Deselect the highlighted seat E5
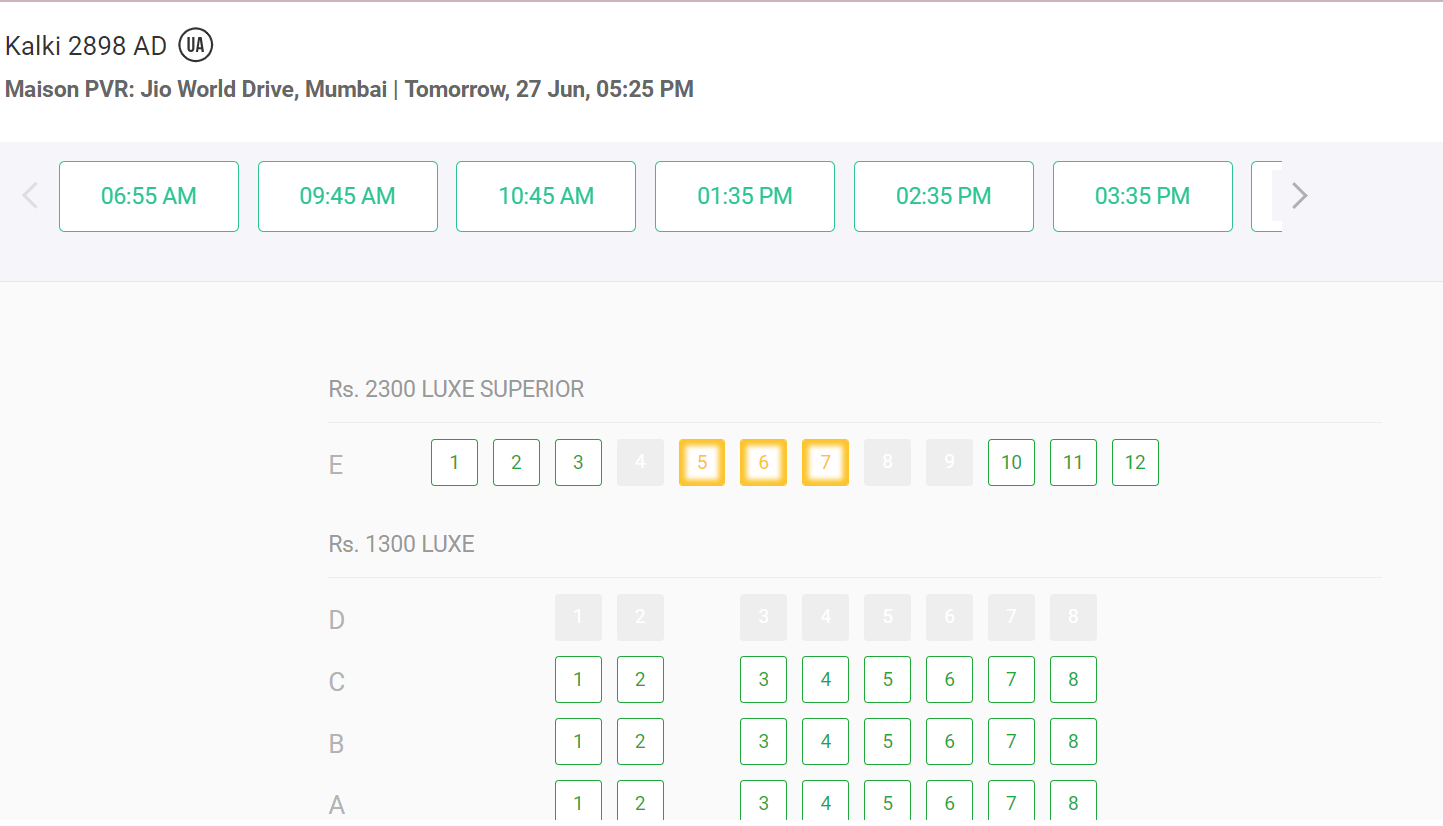Image resolution: width=1443 pixels, height=826 pixels. point(701,462)
